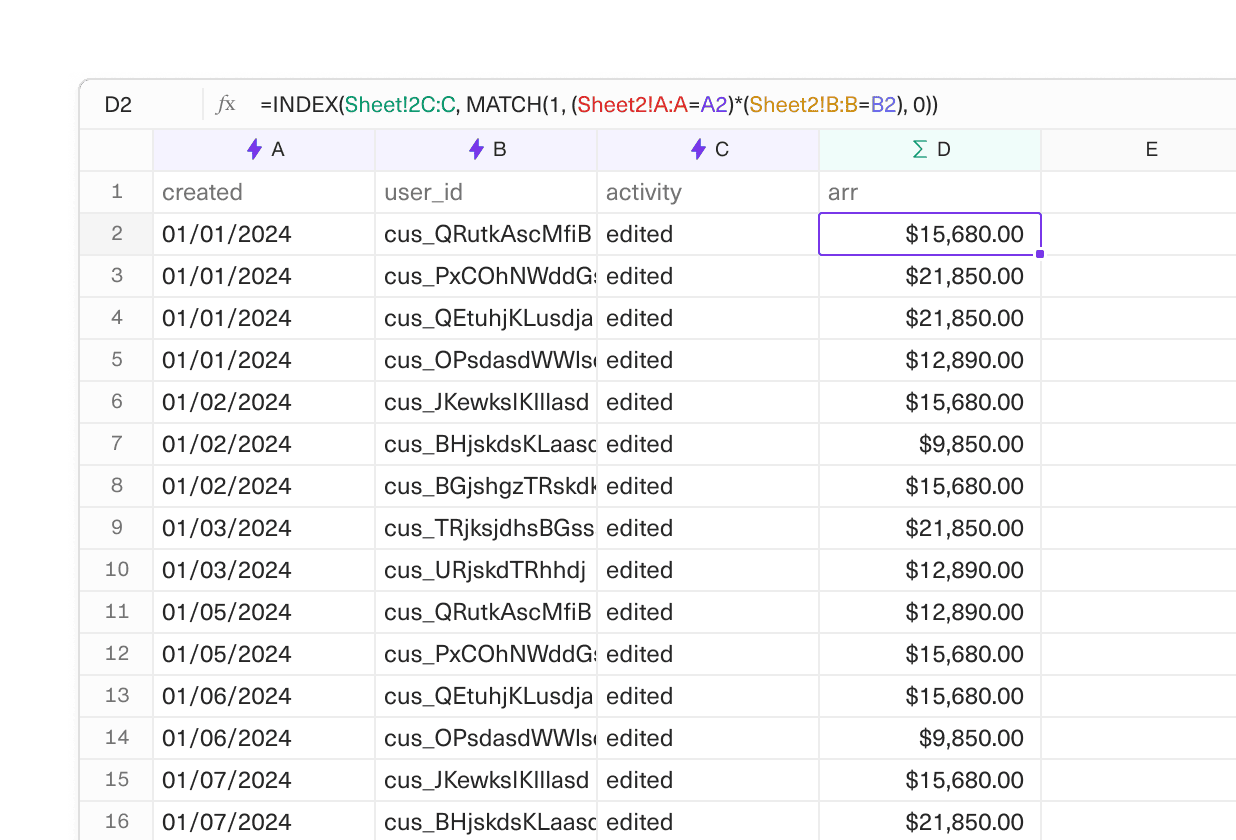Viewport: 1236px width, 840px height.
Task: Click the lightning icon on column B header
Action: tap(474, 149)
